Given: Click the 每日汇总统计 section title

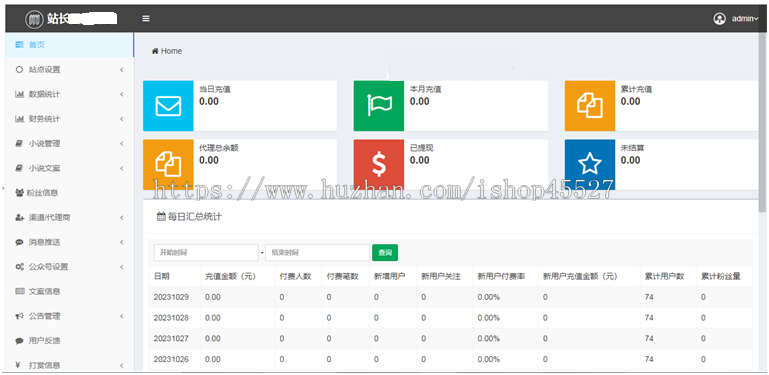Looking at the screenshot, I should tap(195, 216).
